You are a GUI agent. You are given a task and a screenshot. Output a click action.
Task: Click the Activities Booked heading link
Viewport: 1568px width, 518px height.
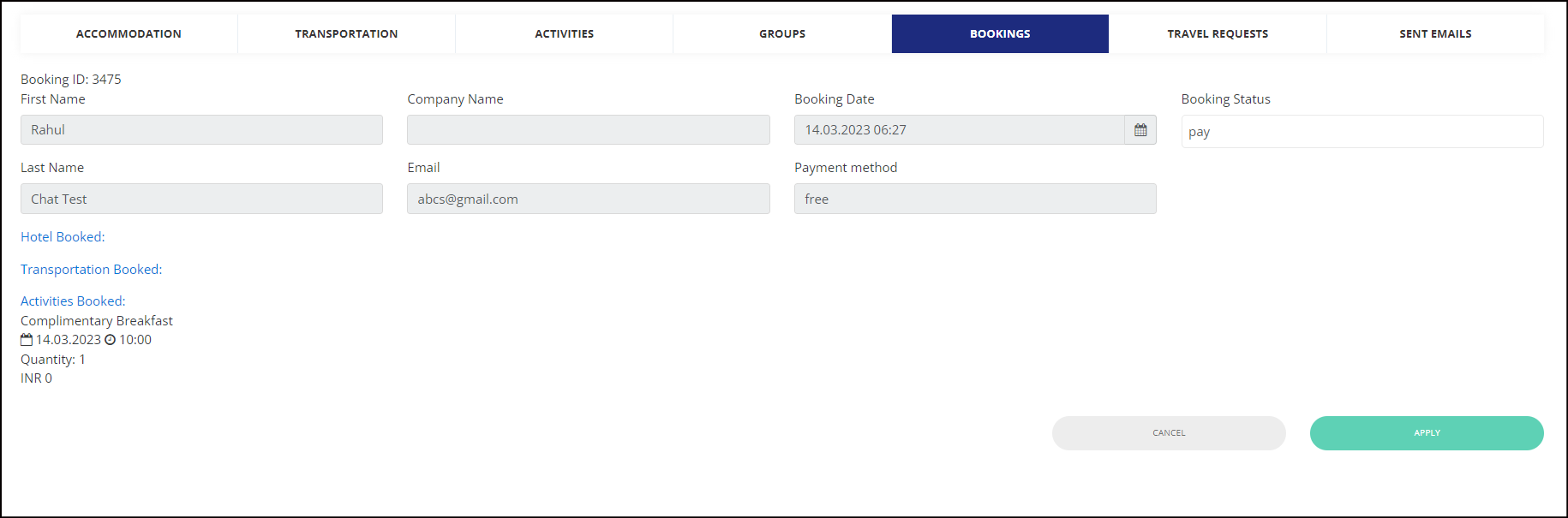pos(73,301)
